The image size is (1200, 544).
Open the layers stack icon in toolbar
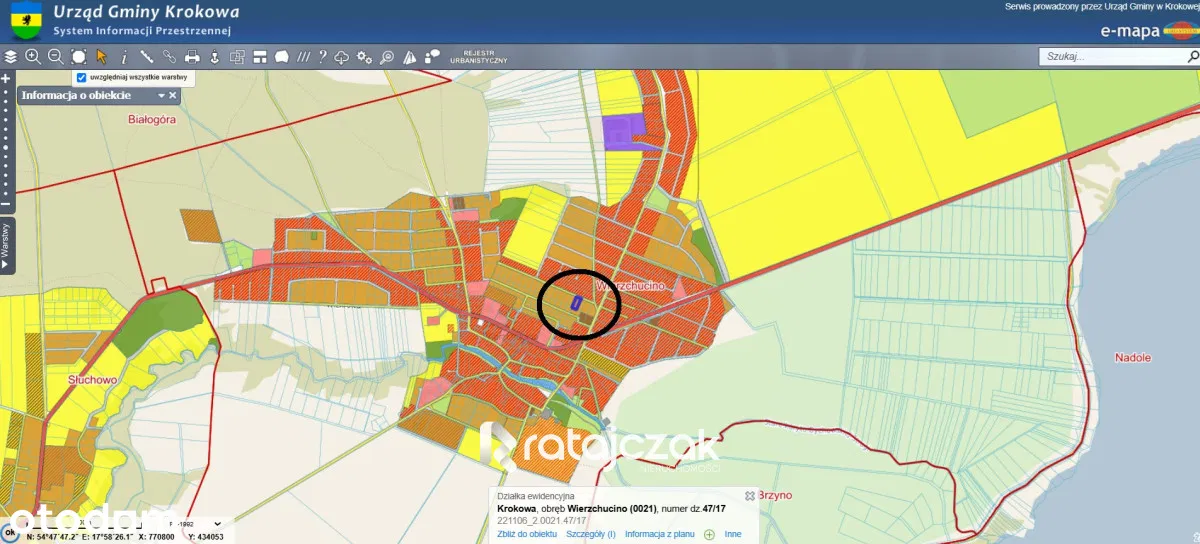click(x=11, y=57)
